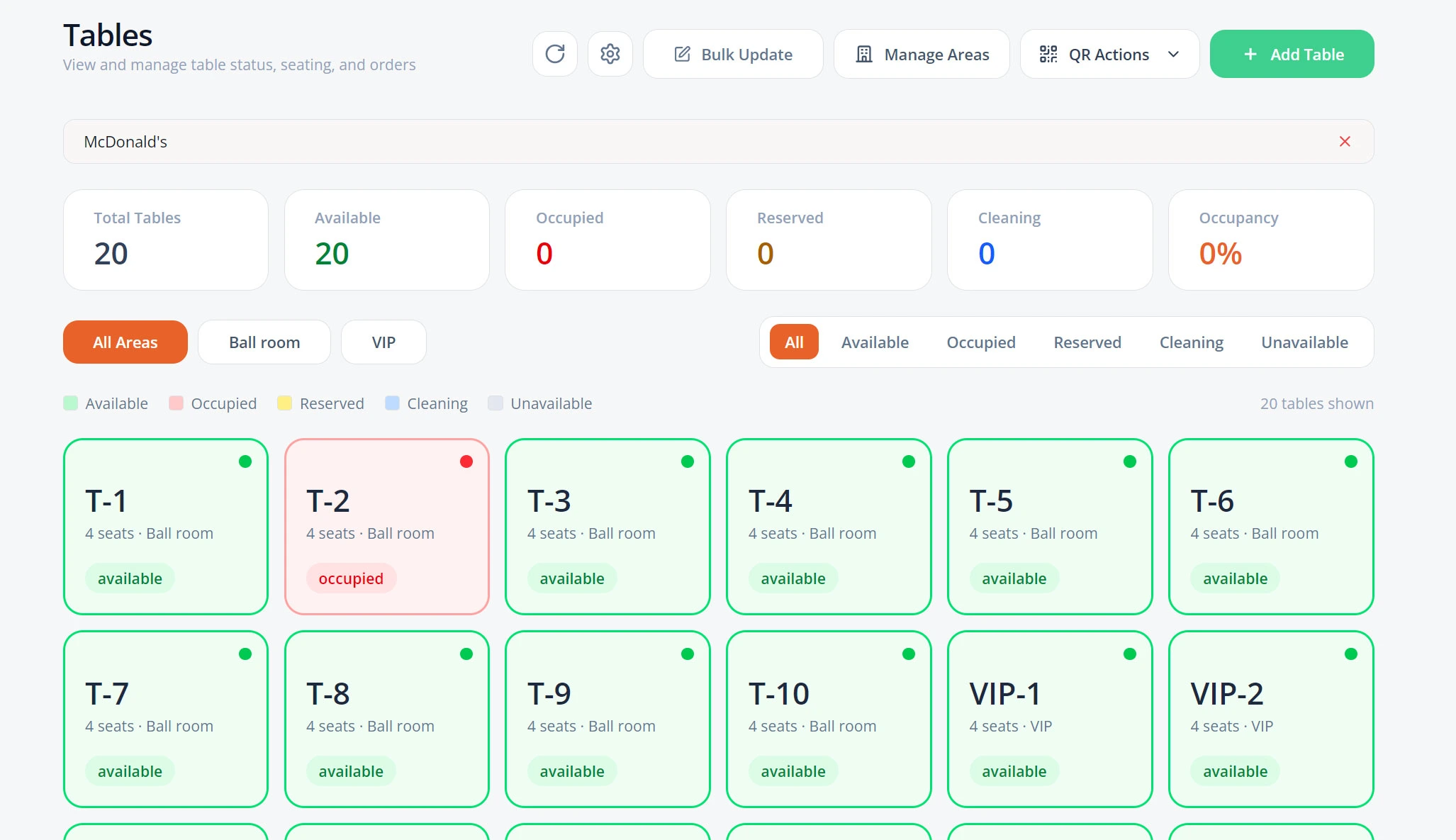This screenshot has height=840, width=1456.
Task: Click '4 seats · Ball room' under T-10
Action: [x=812, y=726]
